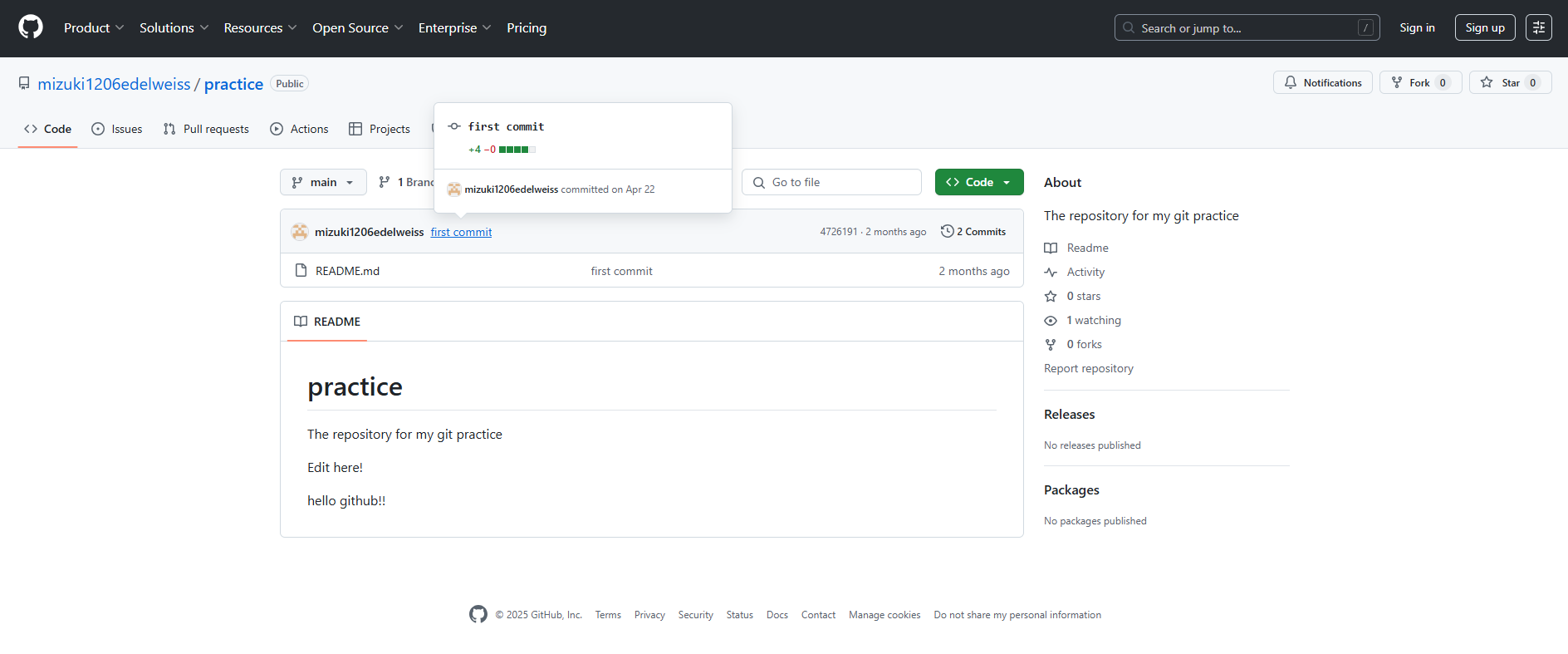Click the book icon beside Readme

coord(1051,248)
